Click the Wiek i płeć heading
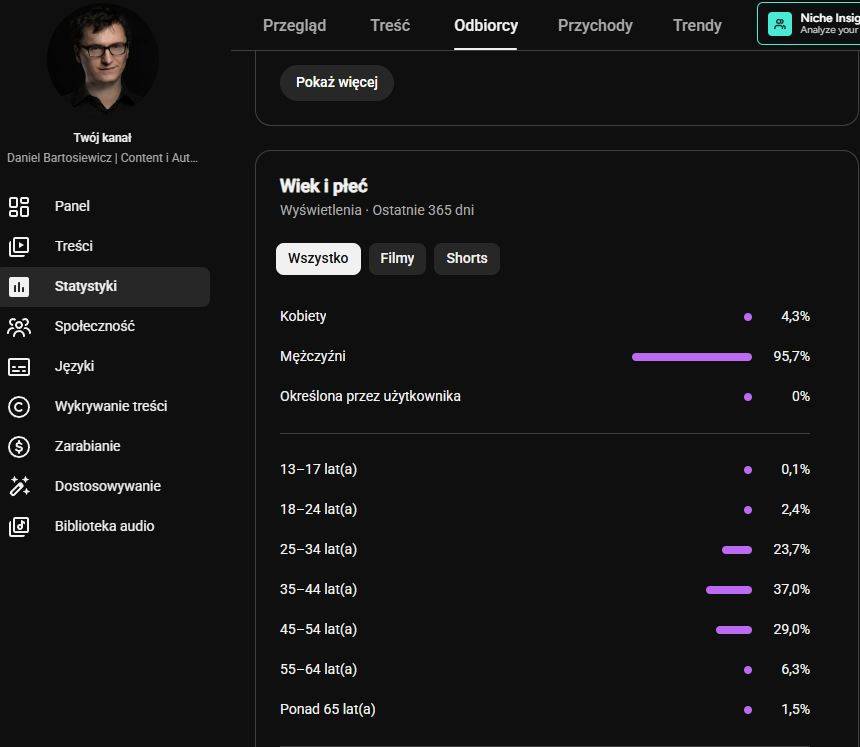The width and height of the screenshot is (860, 747). 324,186
